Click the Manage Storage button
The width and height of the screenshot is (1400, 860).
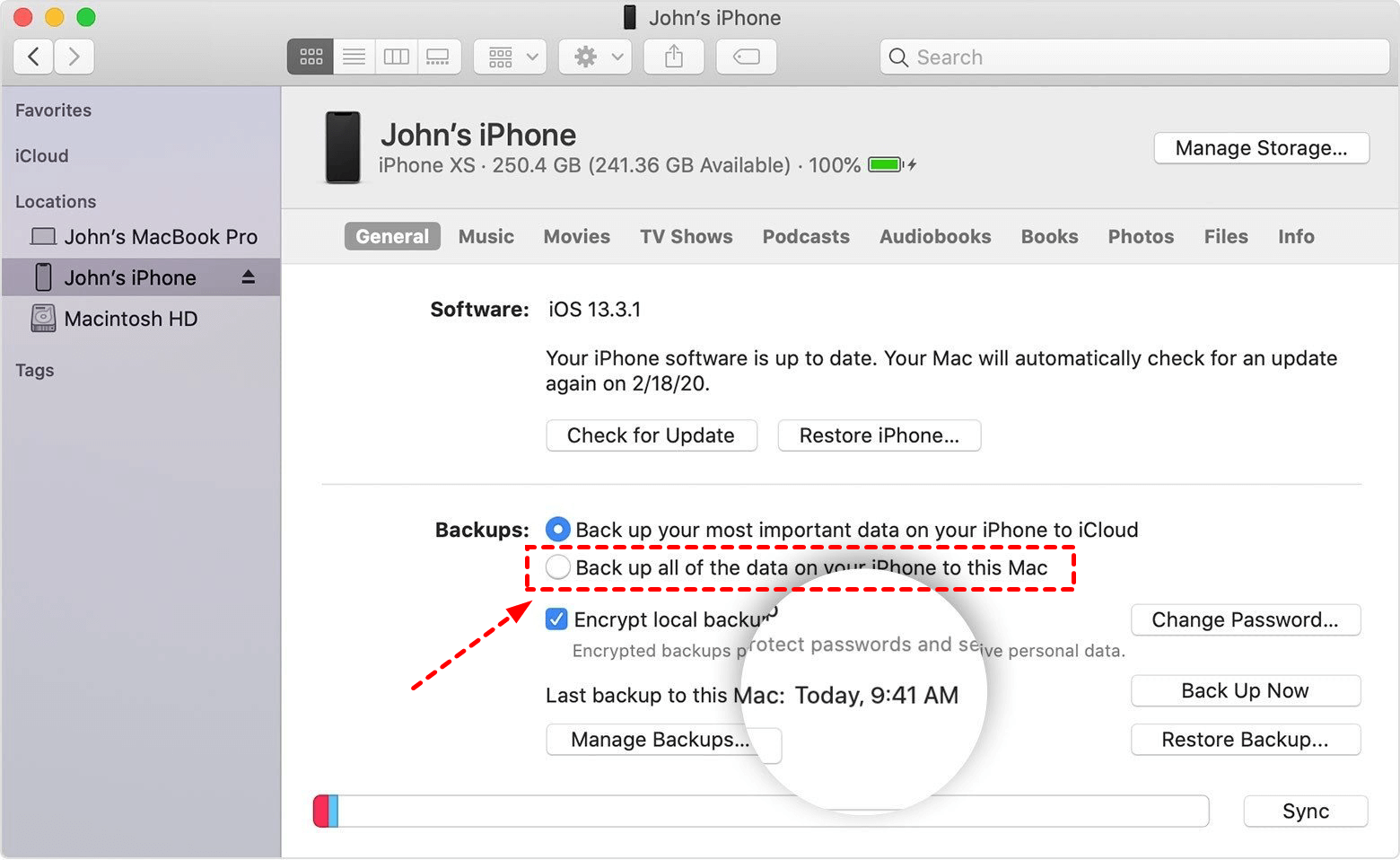1262,148
